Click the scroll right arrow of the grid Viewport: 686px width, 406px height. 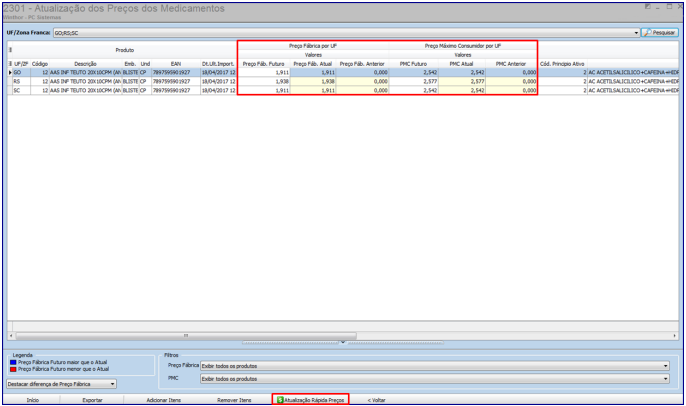pyautogui.click(x=675, y=336)
